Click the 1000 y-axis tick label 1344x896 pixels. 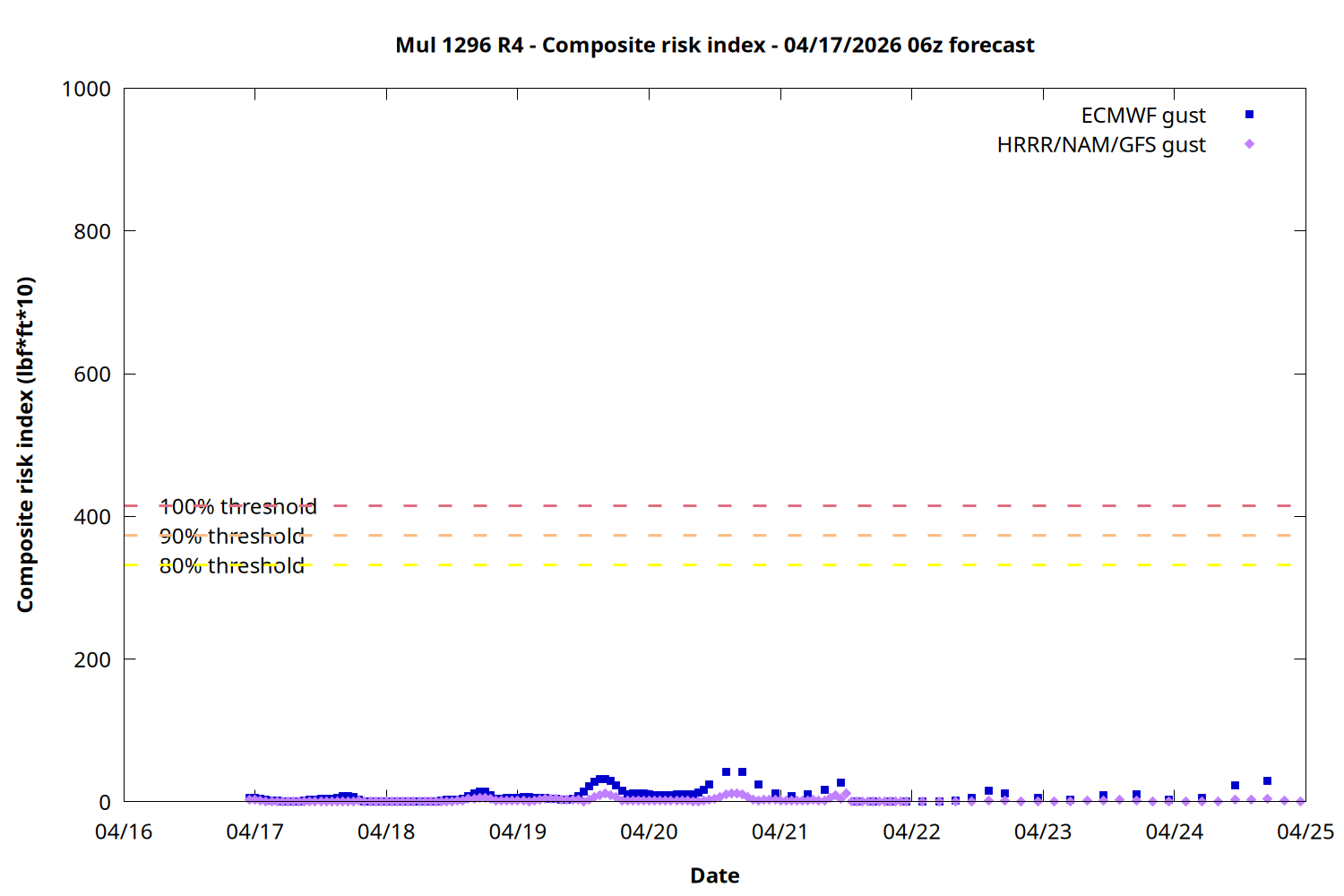coord(86,89)
